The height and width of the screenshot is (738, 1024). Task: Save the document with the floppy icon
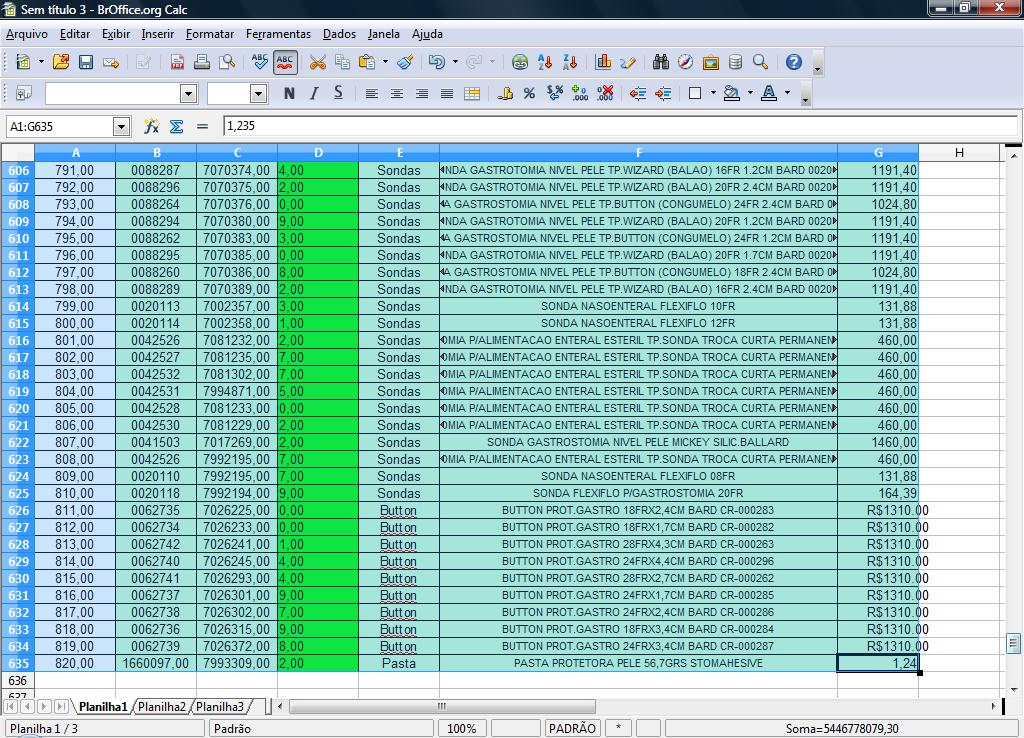pos(86,62)
